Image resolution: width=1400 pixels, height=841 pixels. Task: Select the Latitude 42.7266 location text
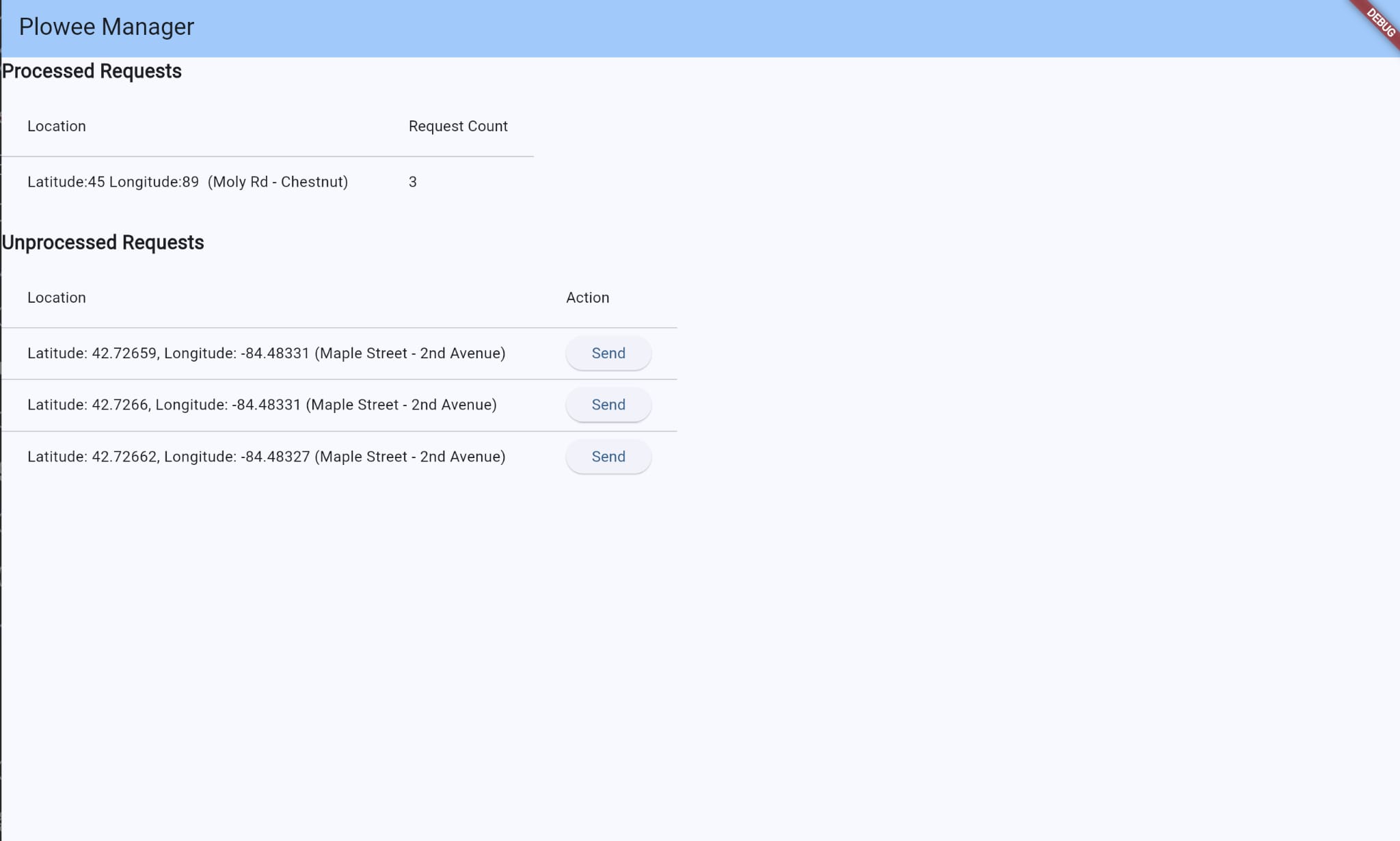click(x=262, y=405)
